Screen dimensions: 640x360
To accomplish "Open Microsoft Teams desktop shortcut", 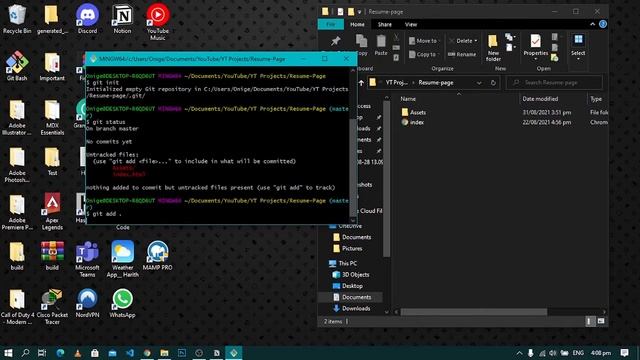I will 87,259.
